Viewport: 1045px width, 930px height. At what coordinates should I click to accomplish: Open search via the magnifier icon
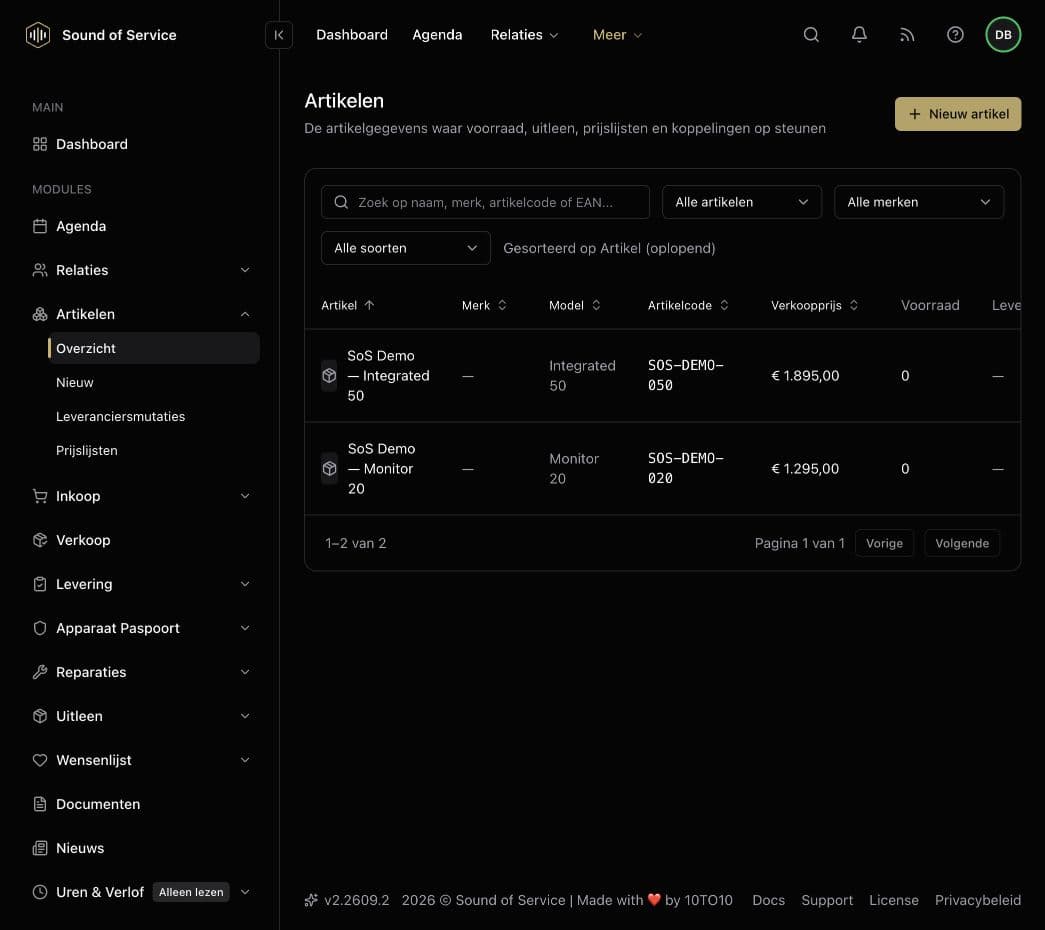[811, 35]
